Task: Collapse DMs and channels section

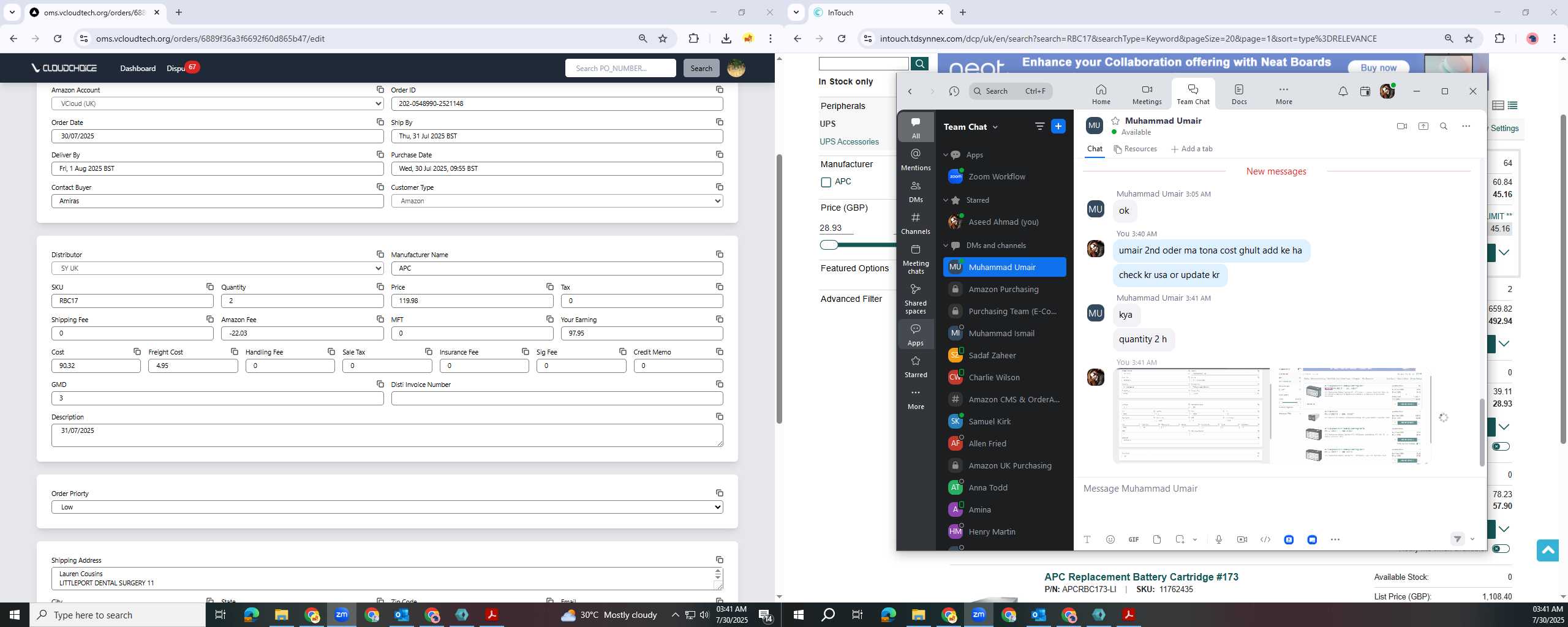Action: [945, 246]
